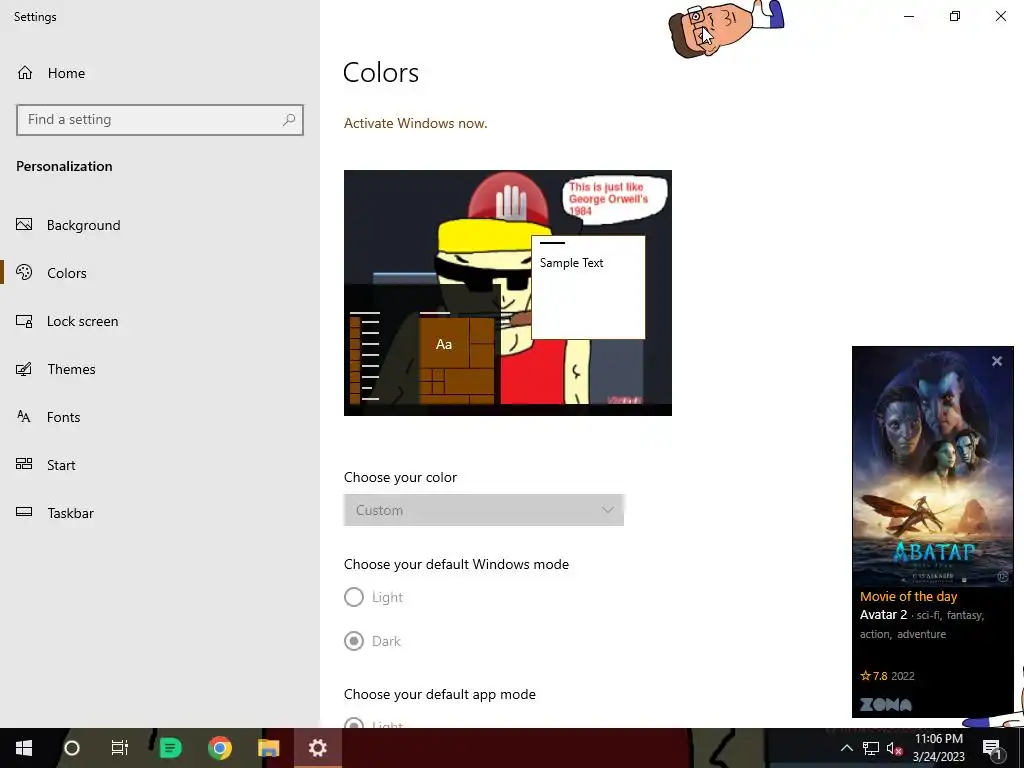Open the Windows Start button
Image resolution: width=1024 pixels, height=768 pixels.
tap(24, 748)
